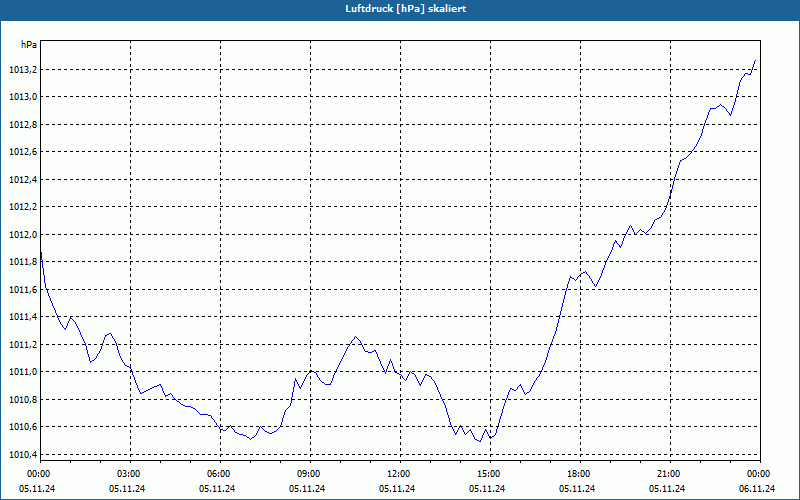The height and width of the screenshot is (500, 800).
Task: Click the 1011,0 y-axis value
Action: [x=22, y=372]
